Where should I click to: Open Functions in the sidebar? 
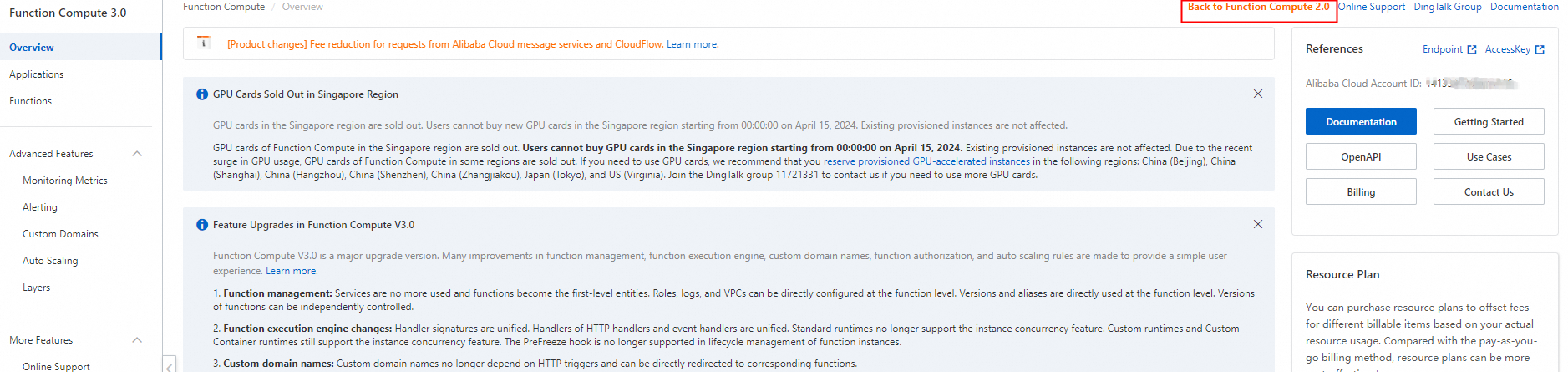click(31, 101)
